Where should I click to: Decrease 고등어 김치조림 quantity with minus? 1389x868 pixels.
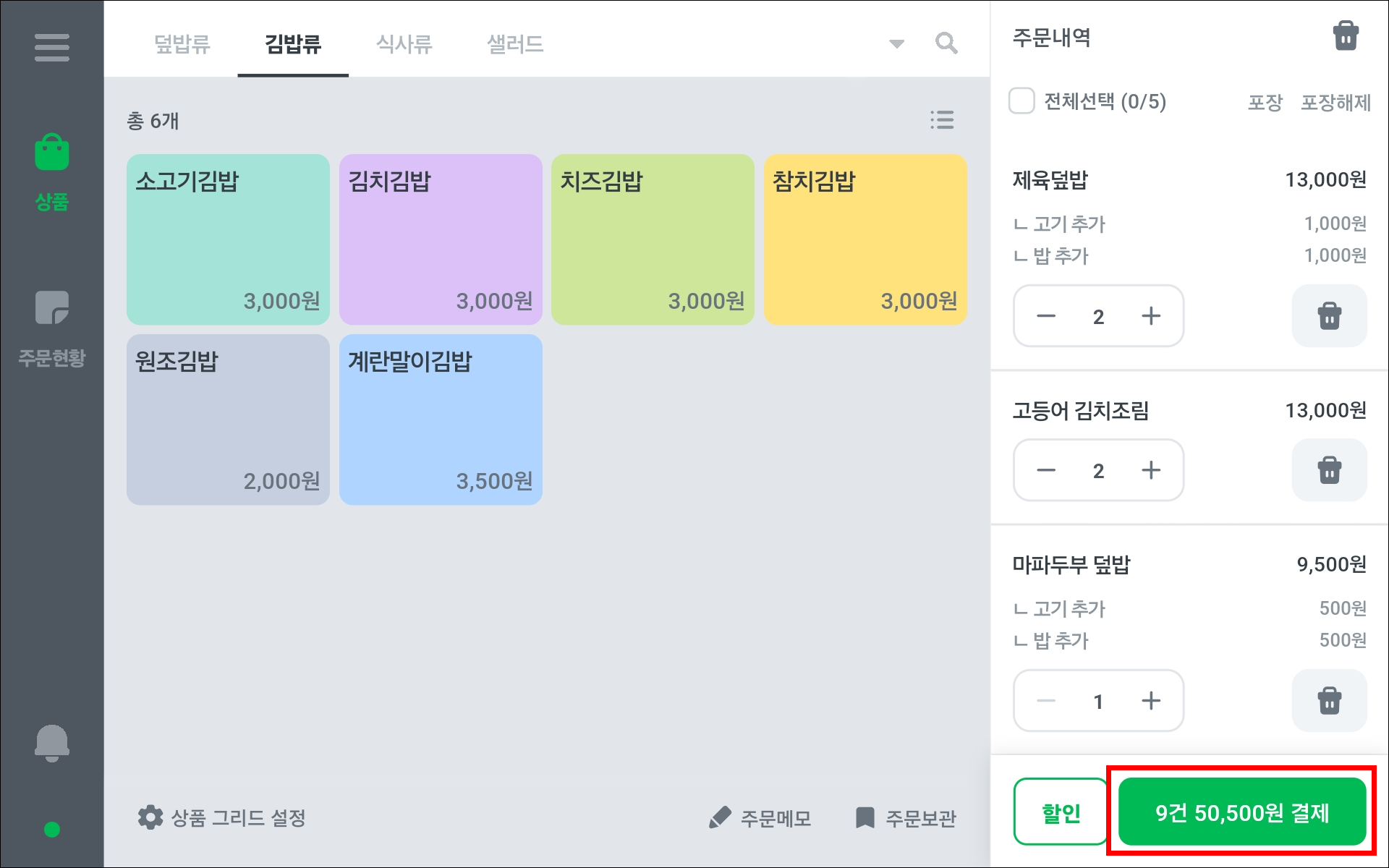point(1046,470)
